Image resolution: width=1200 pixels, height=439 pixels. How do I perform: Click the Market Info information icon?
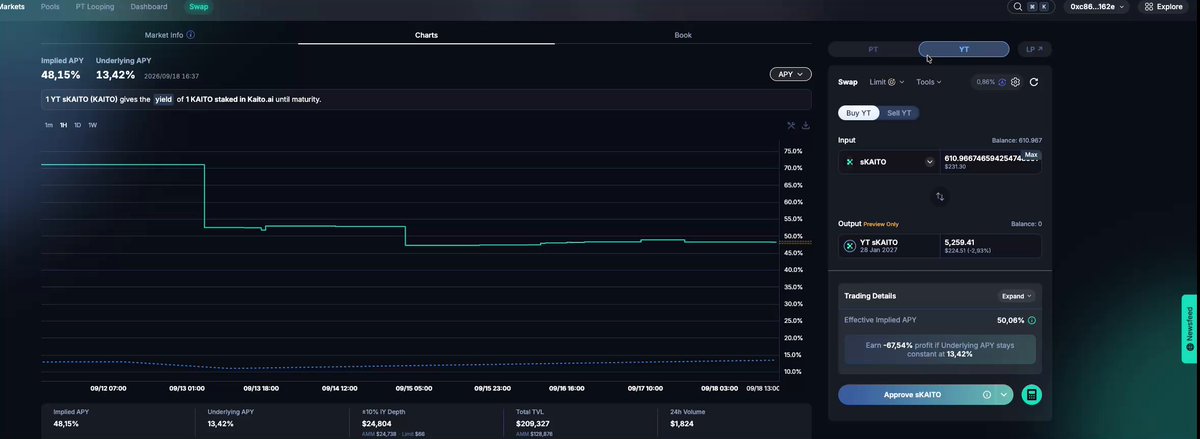tap(191, 35)
